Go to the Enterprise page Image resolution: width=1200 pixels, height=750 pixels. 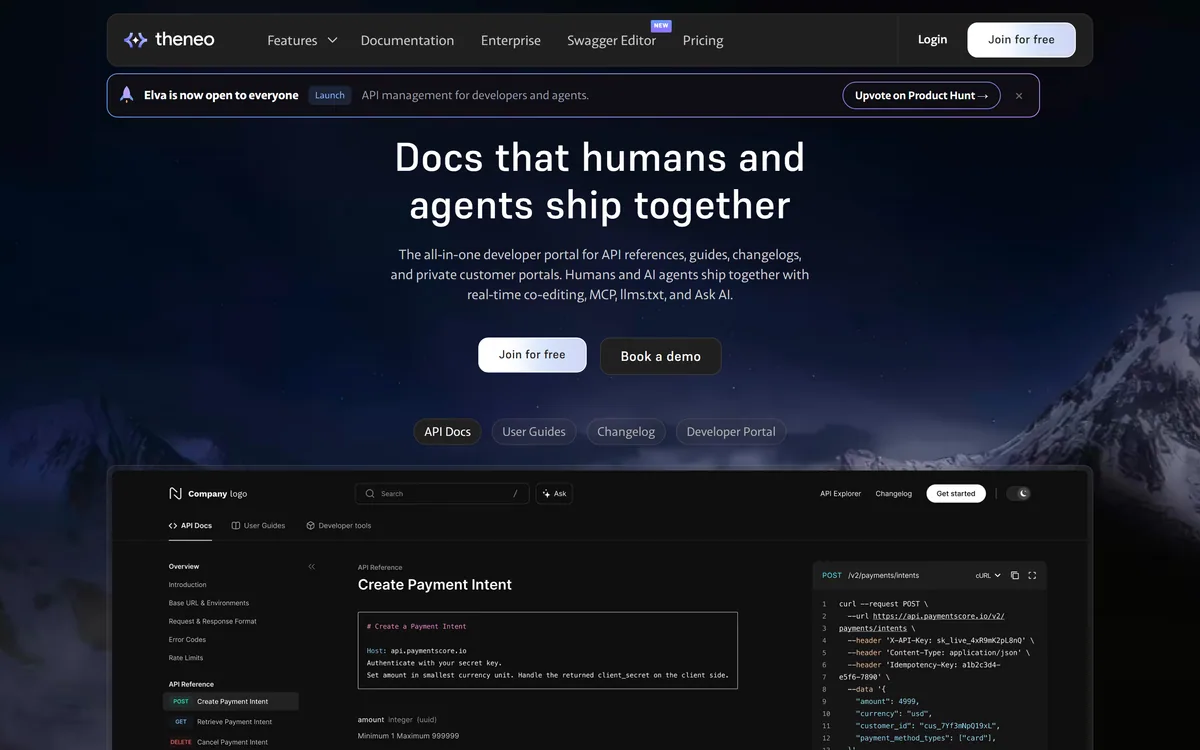tap(510, 41)
